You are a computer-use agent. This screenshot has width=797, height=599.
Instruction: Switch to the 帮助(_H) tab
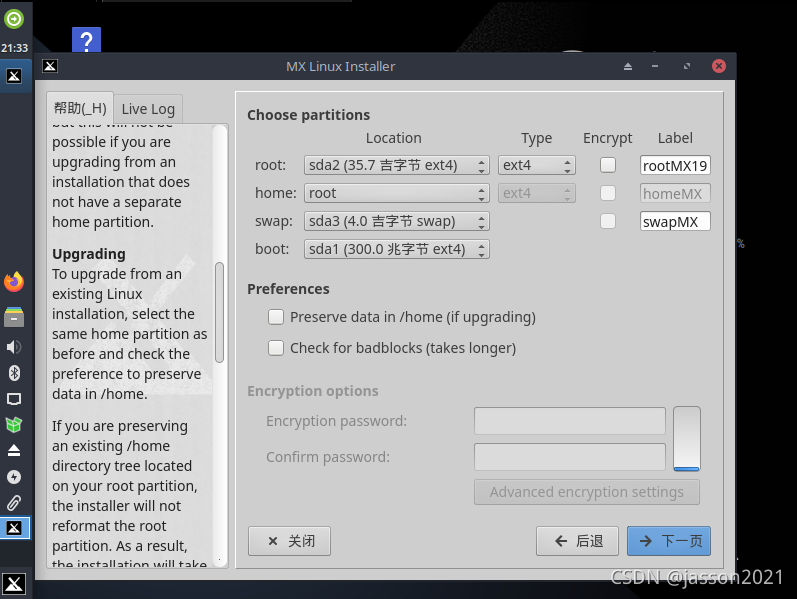point(80,108)
